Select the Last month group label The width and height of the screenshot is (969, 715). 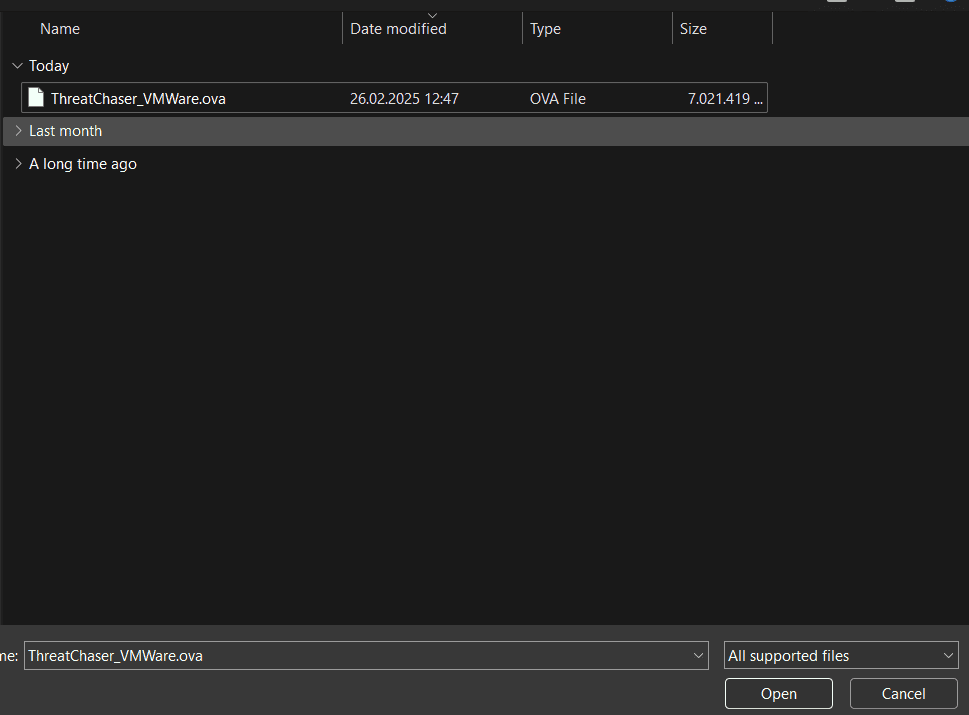coord(65,131)
